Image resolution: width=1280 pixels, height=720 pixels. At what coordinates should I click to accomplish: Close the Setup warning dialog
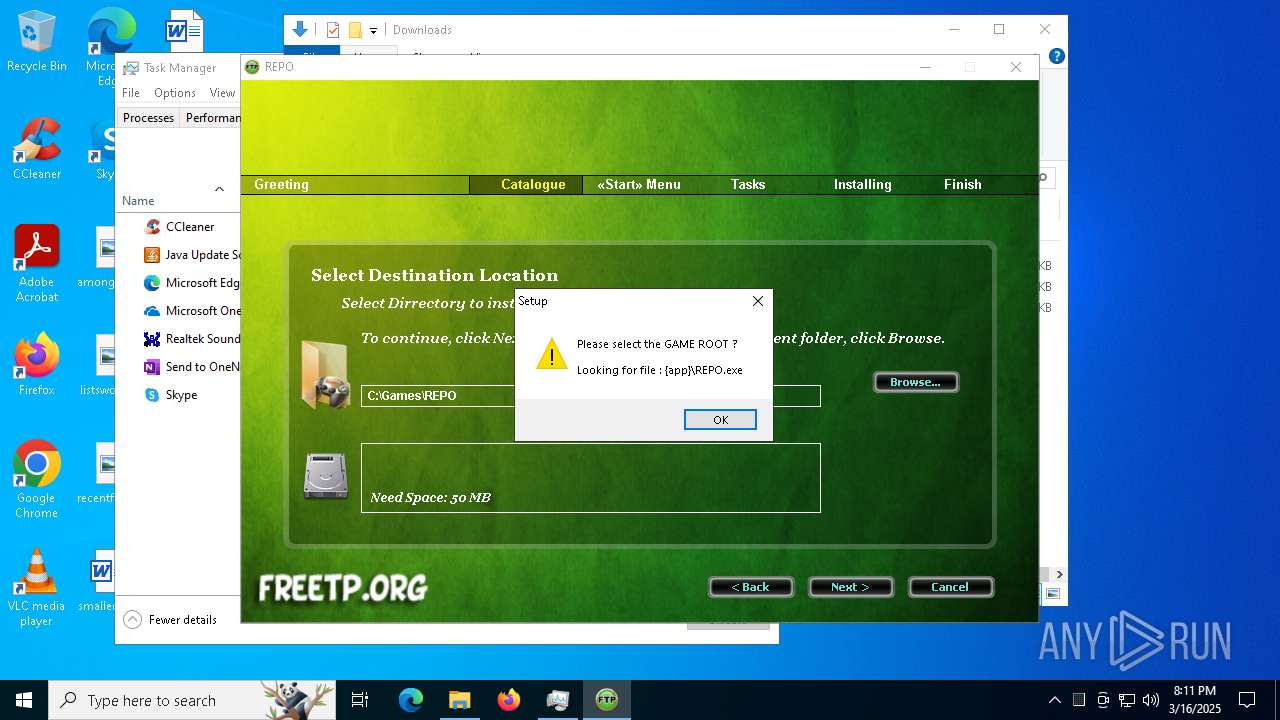pos(758,301)
